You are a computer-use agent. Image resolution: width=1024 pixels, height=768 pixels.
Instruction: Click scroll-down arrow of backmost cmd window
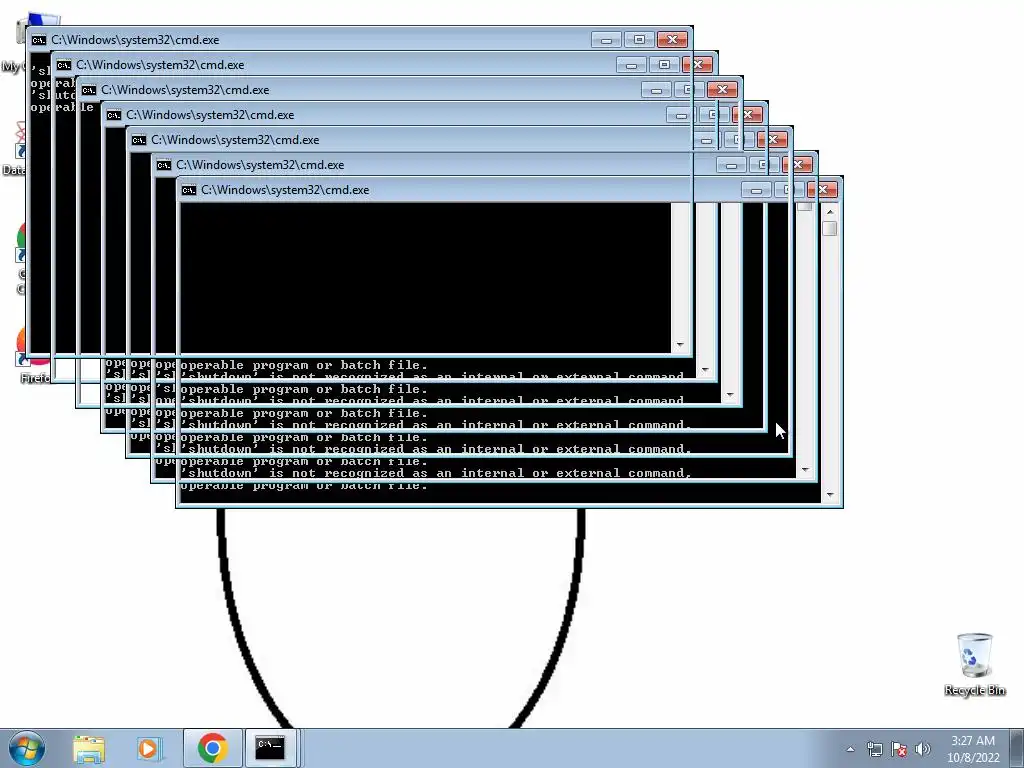[x=680, y=345]
